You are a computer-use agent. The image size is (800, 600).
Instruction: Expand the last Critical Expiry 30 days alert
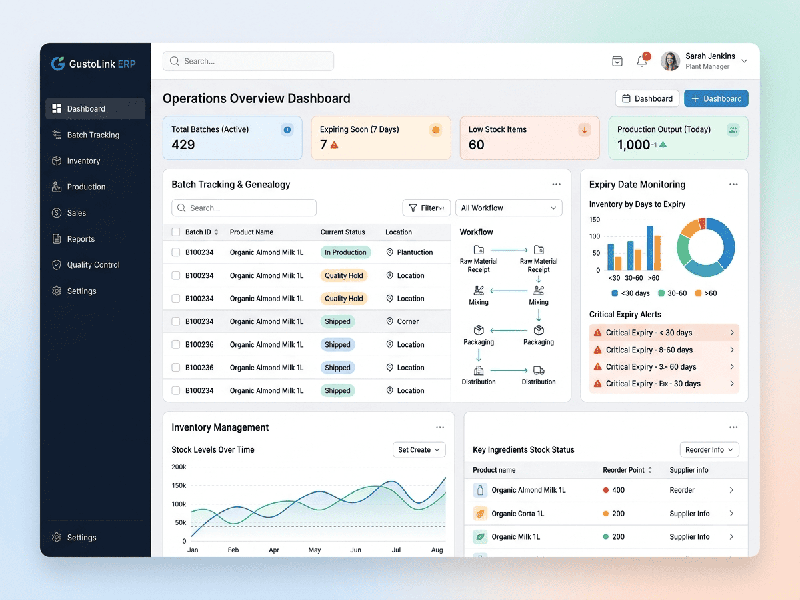[732, 384]
